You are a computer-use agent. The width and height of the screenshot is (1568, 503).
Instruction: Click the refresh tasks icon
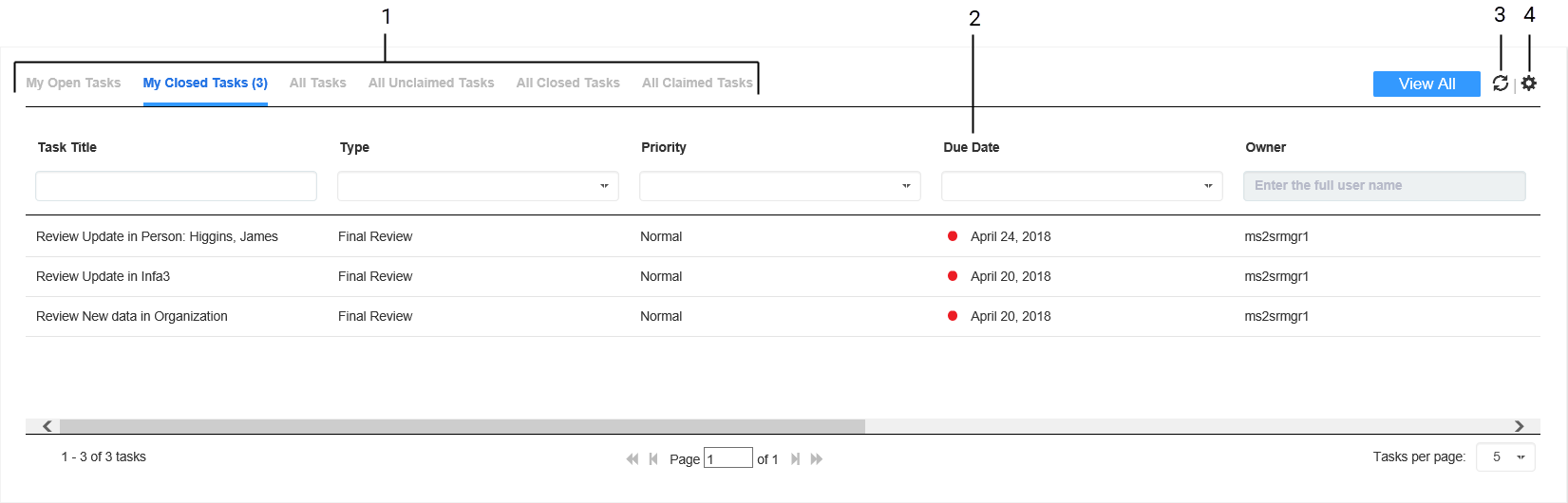point(1501,84)
